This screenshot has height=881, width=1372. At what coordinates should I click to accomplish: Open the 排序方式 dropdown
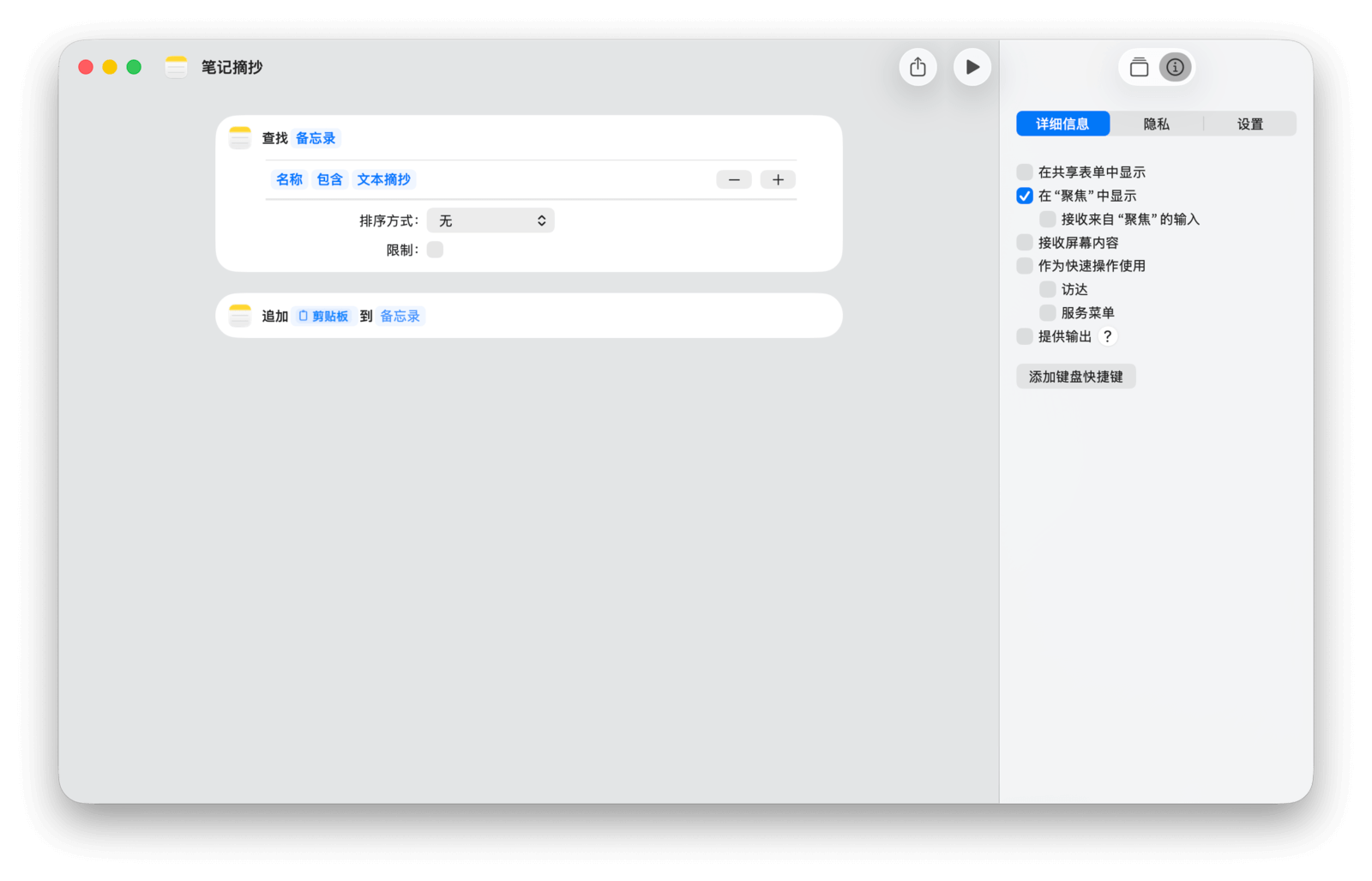click(490, 220)
